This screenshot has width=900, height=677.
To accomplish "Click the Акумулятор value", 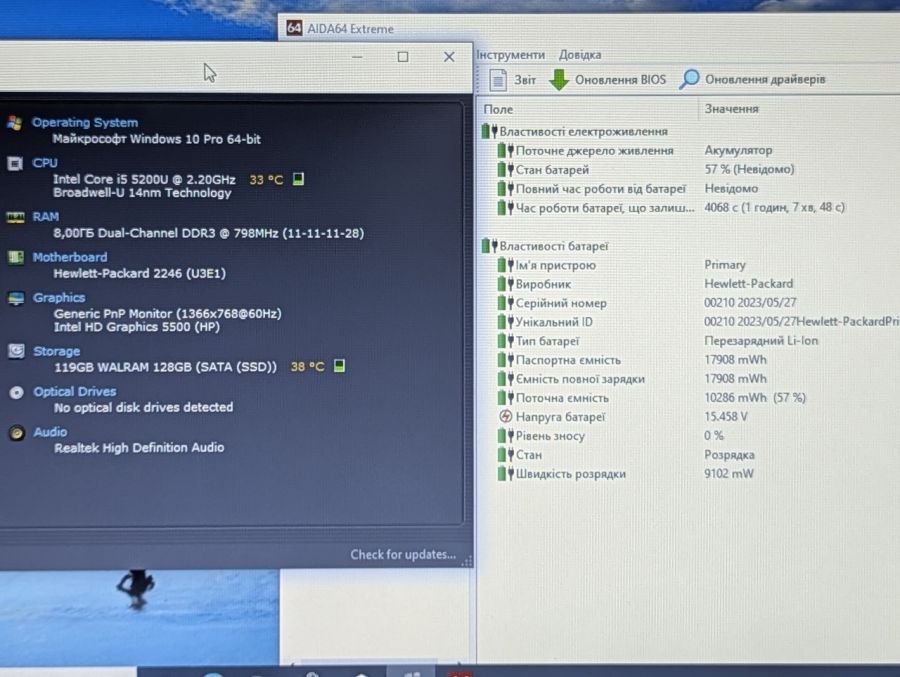I will tap(738, 150).
